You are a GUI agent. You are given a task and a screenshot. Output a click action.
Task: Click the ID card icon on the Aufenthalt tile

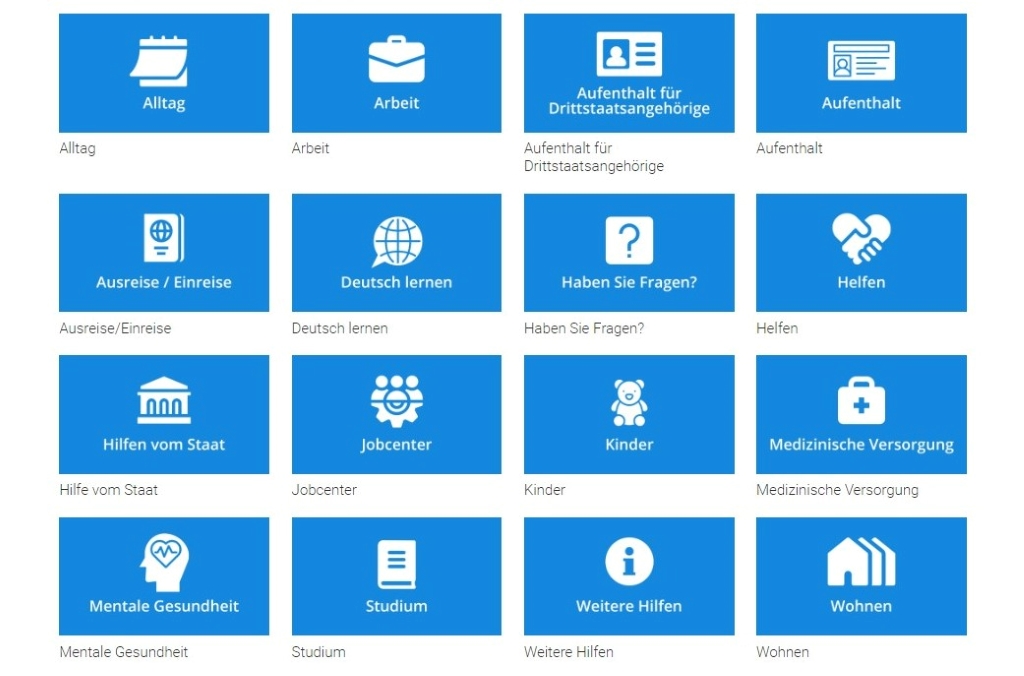click(x=861, y=61)
